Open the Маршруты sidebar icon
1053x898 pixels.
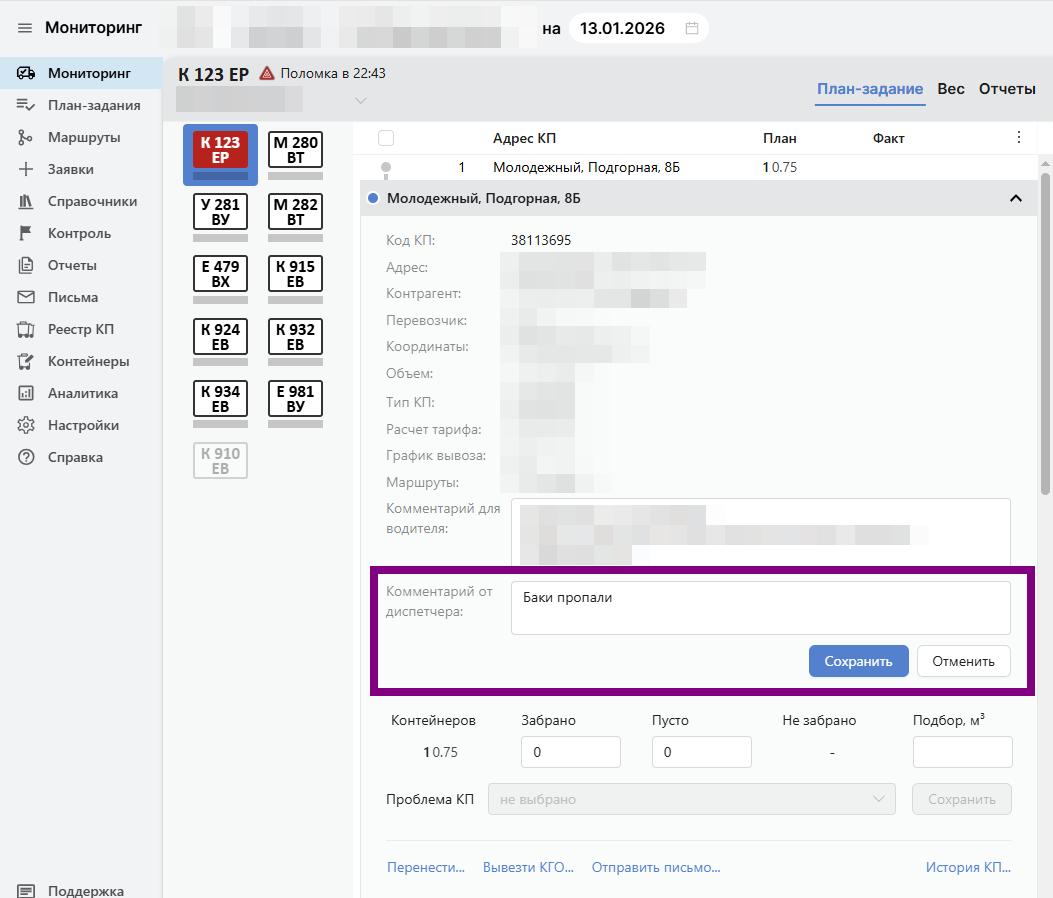(x=26, y=137)
